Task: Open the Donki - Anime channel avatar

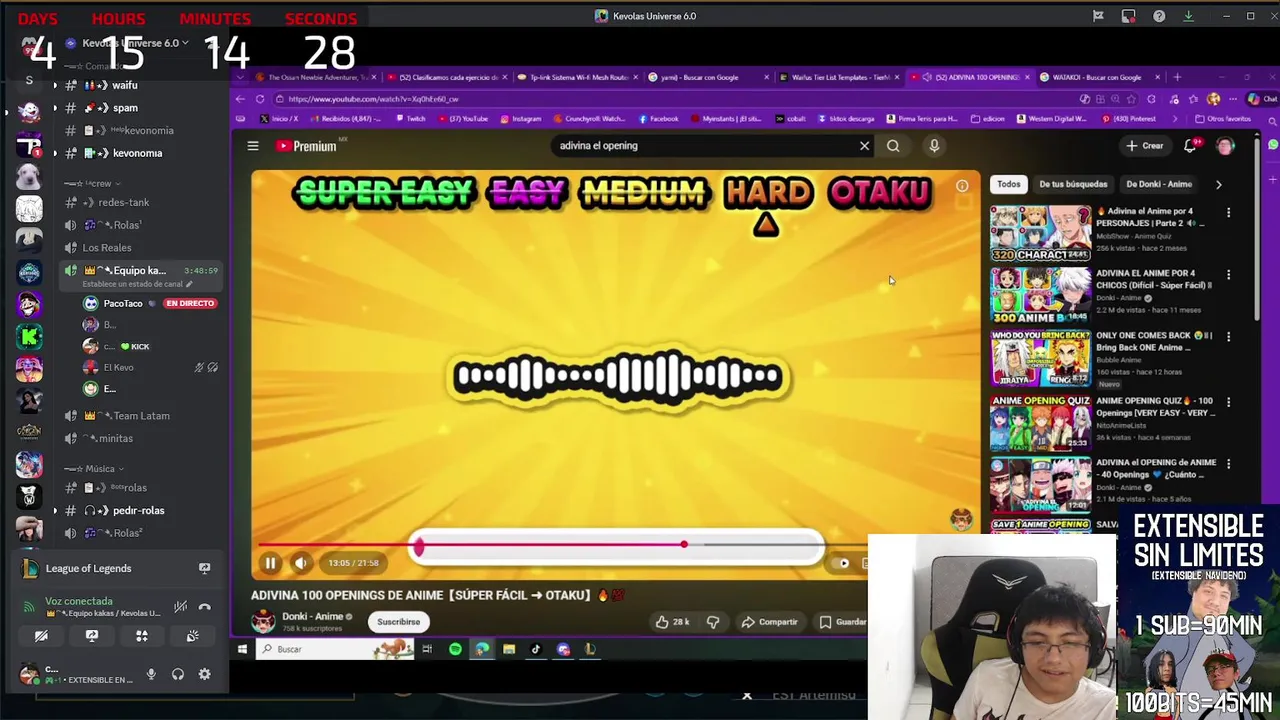Action: click(263, 621)
